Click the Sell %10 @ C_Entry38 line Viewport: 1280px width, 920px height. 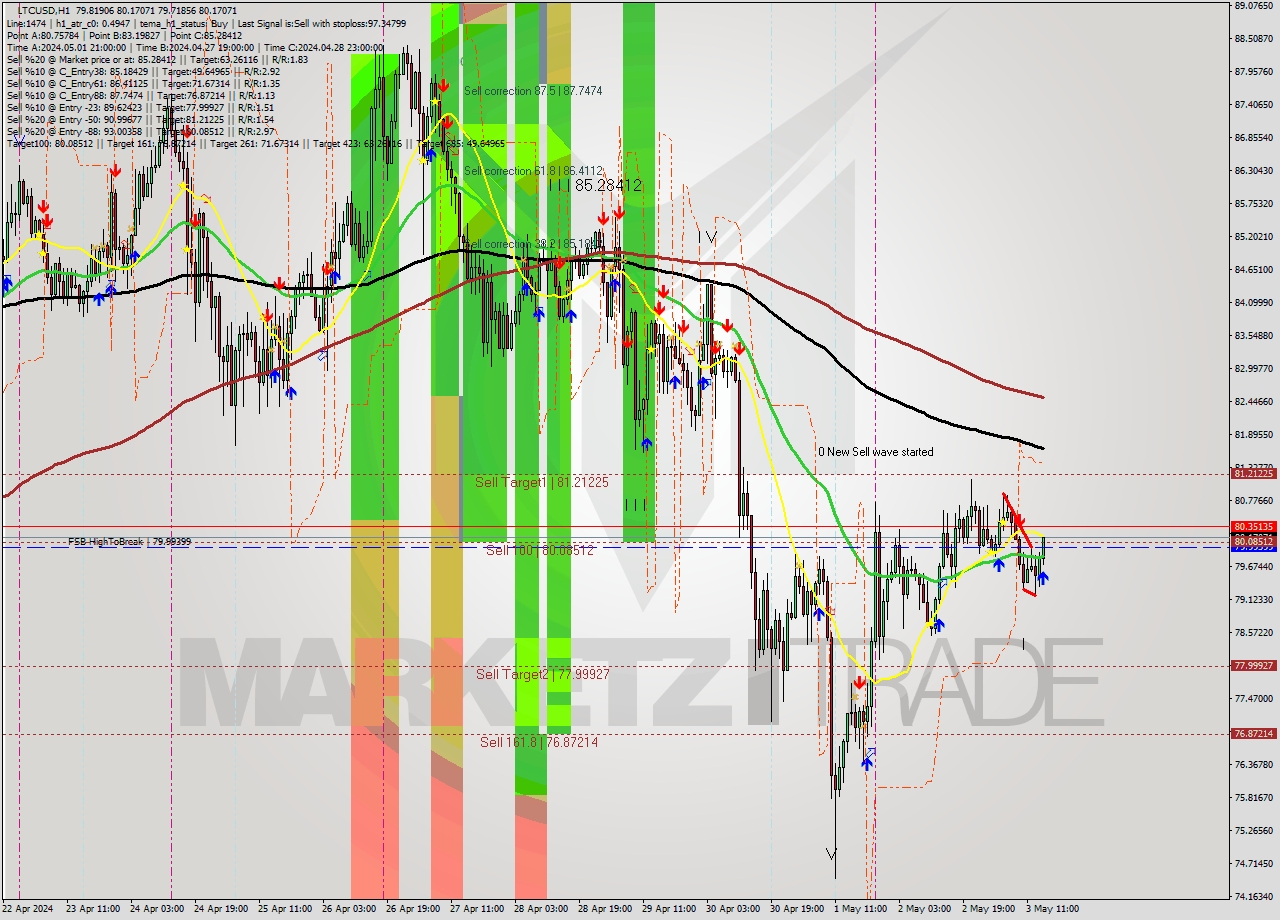pyautogui.click(x=146, y=71)
